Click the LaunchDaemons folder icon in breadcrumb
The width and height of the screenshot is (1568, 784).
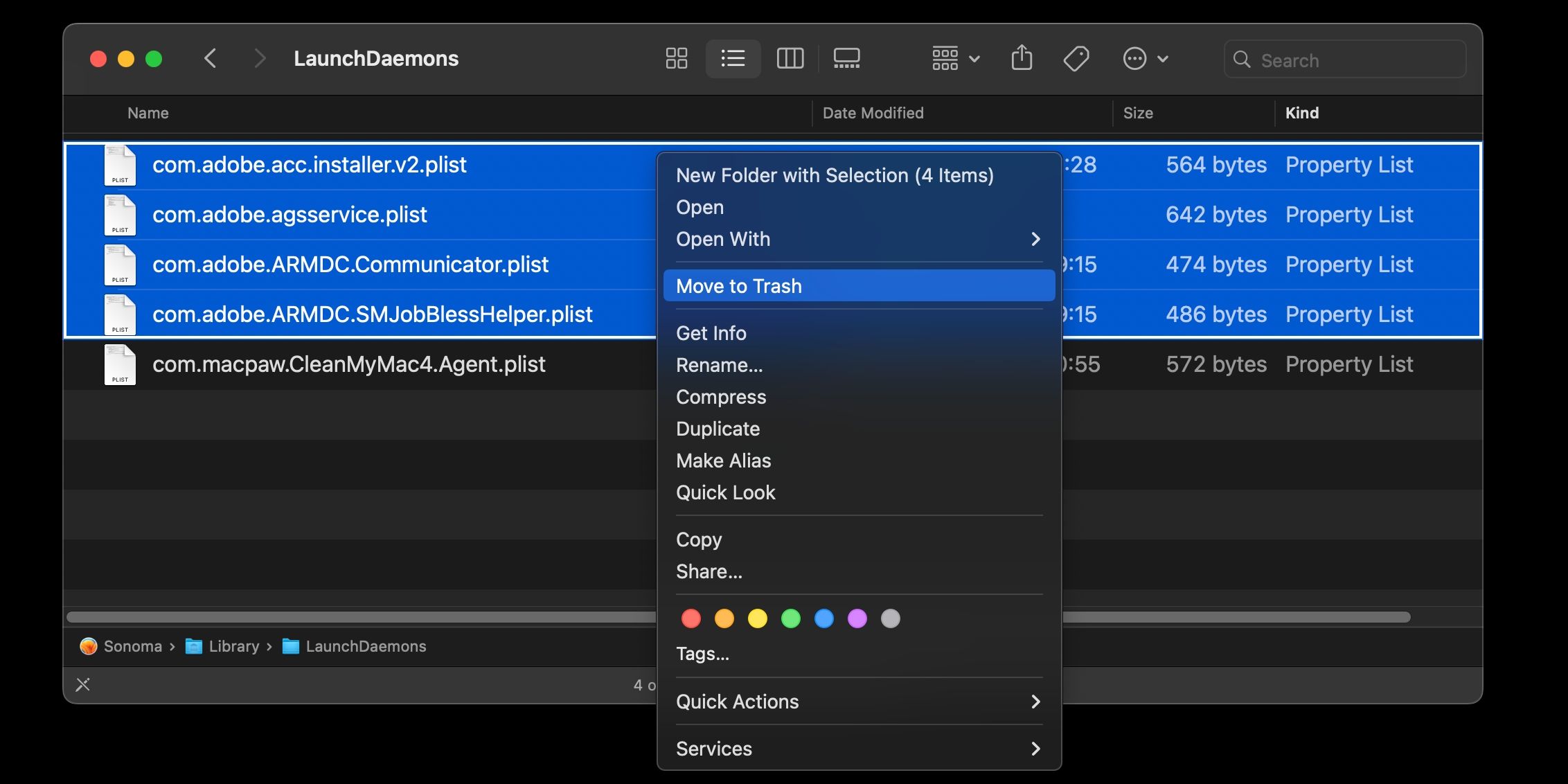coord(290,646)
